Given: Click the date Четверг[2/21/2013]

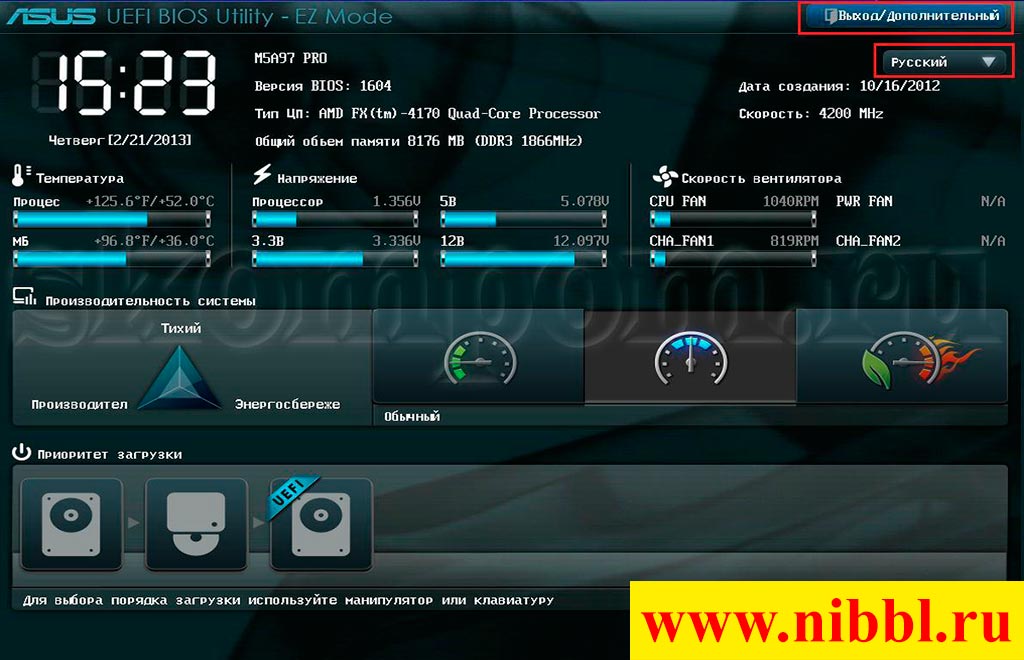Looking at the screenshot, I should tap(120, 140).
